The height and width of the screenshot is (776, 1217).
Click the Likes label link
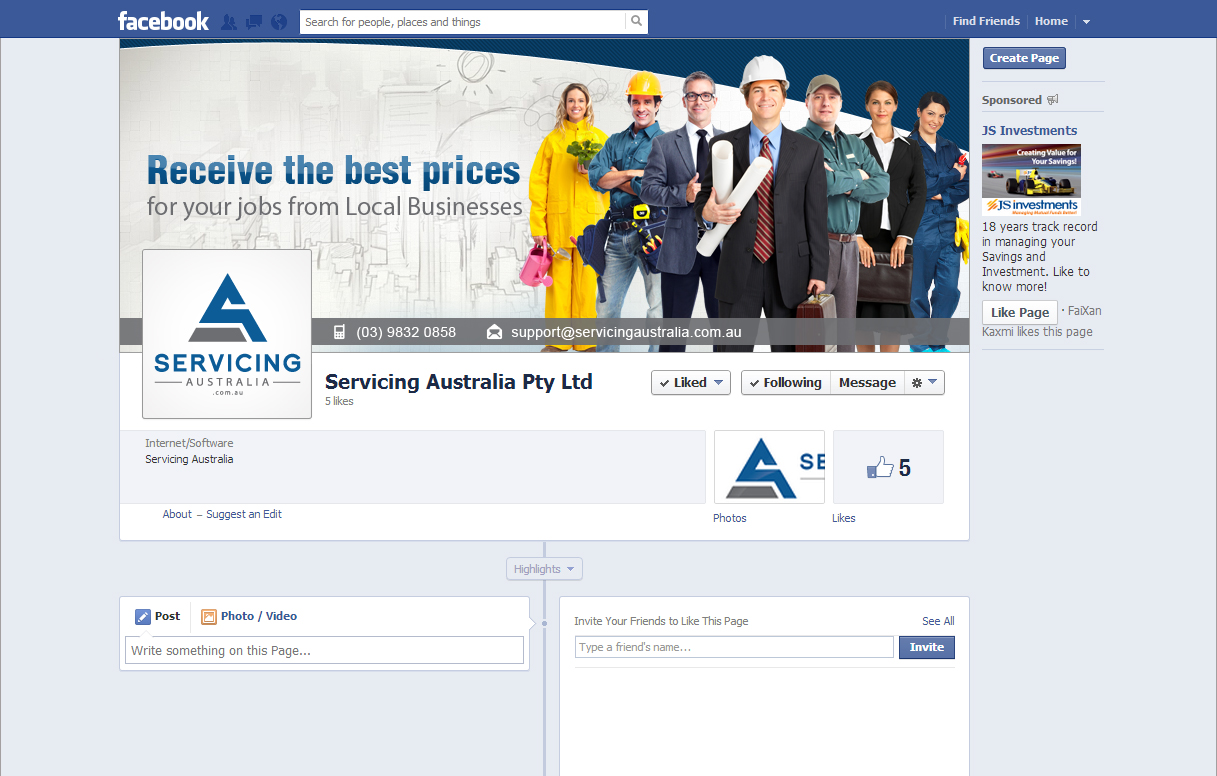[844, 518]
